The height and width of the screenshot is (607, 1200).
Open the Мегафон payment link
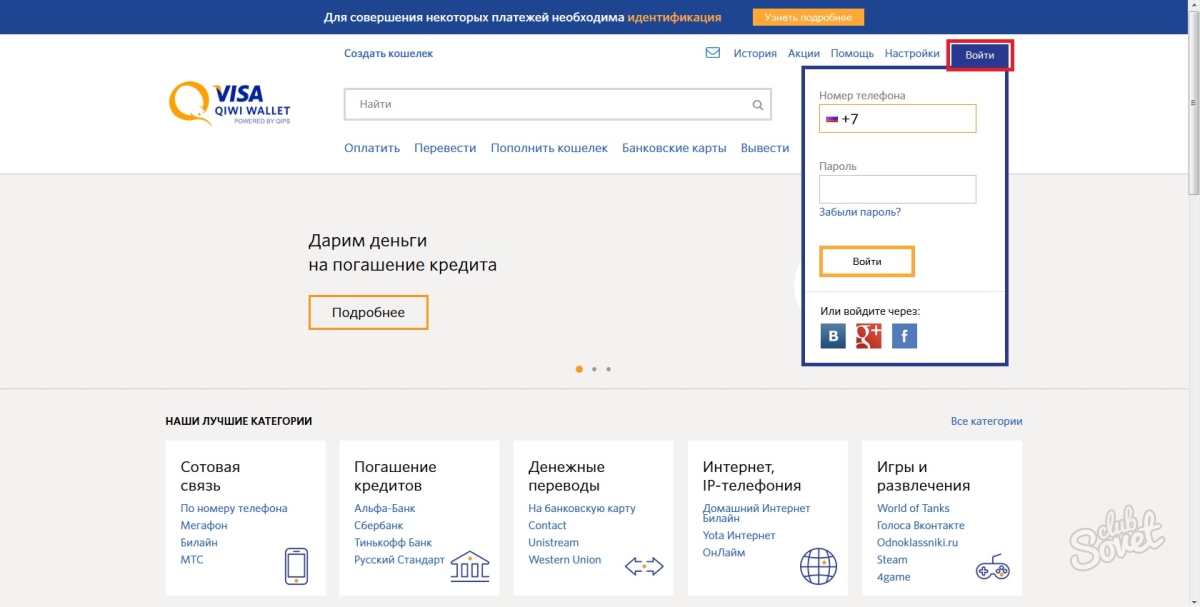pyautogui.click(x=204, y=525)
